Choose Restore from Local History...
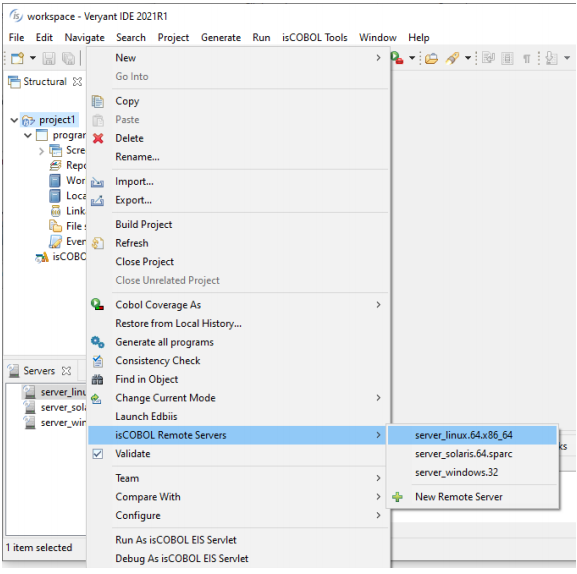This screenshot has width=577, height=574. coord(238,324)
